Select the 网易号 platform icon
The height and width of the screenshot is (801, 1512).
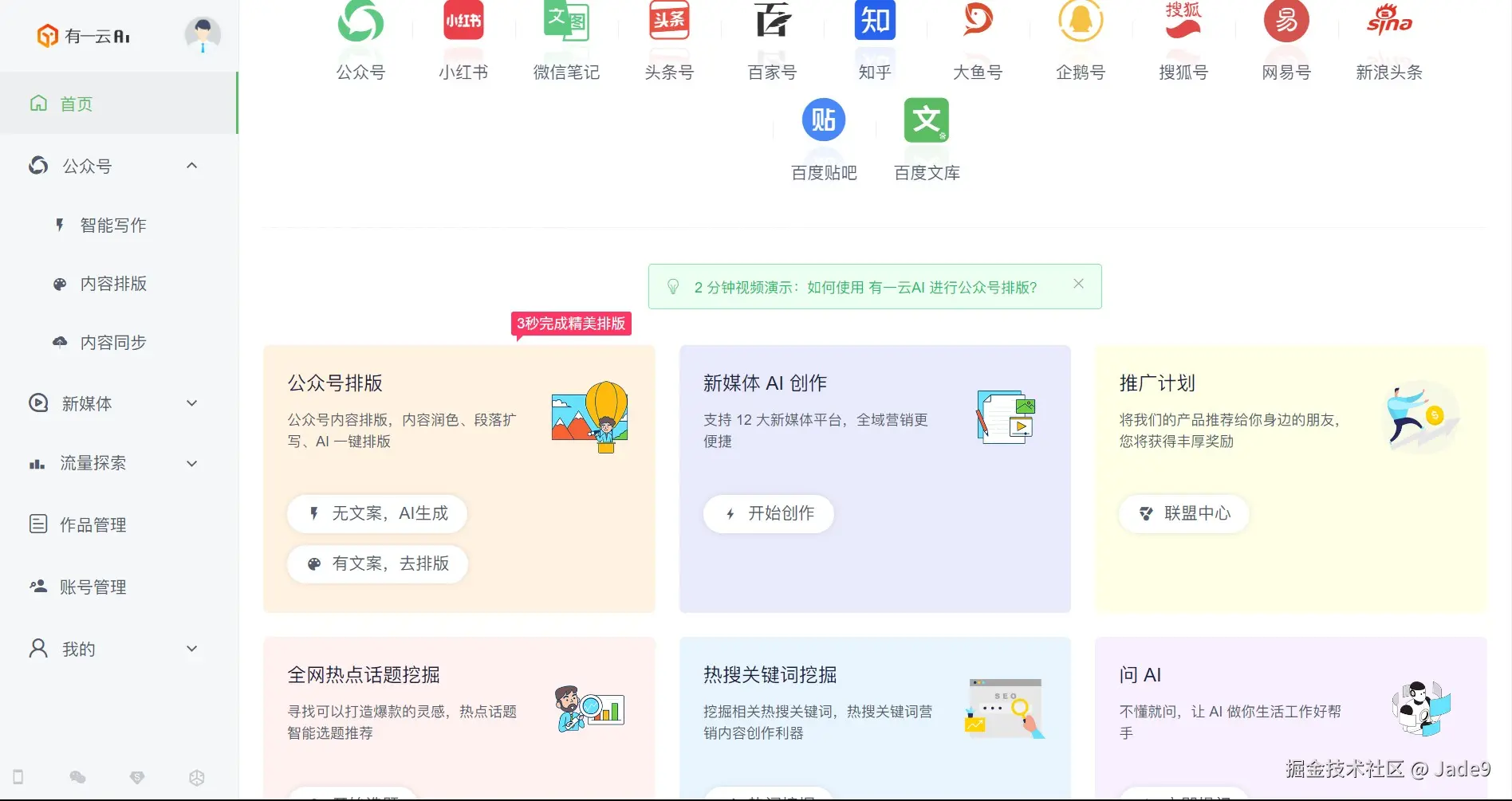(1286, 20)
